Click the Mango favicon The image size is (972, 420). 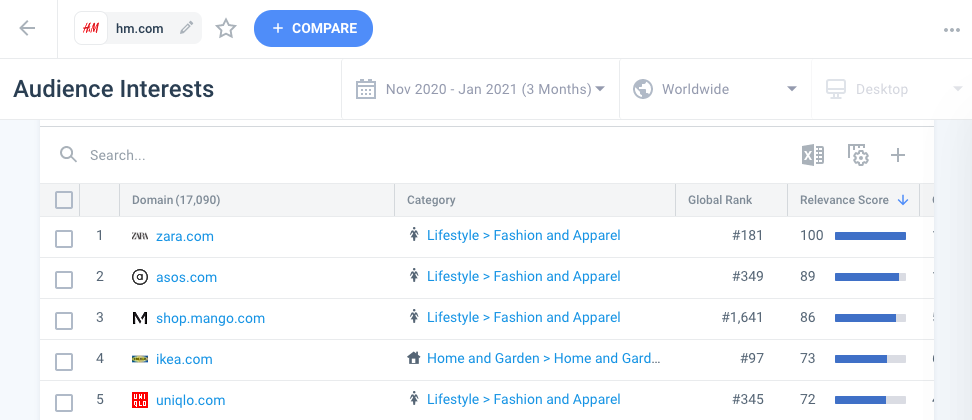pos(140,318)
